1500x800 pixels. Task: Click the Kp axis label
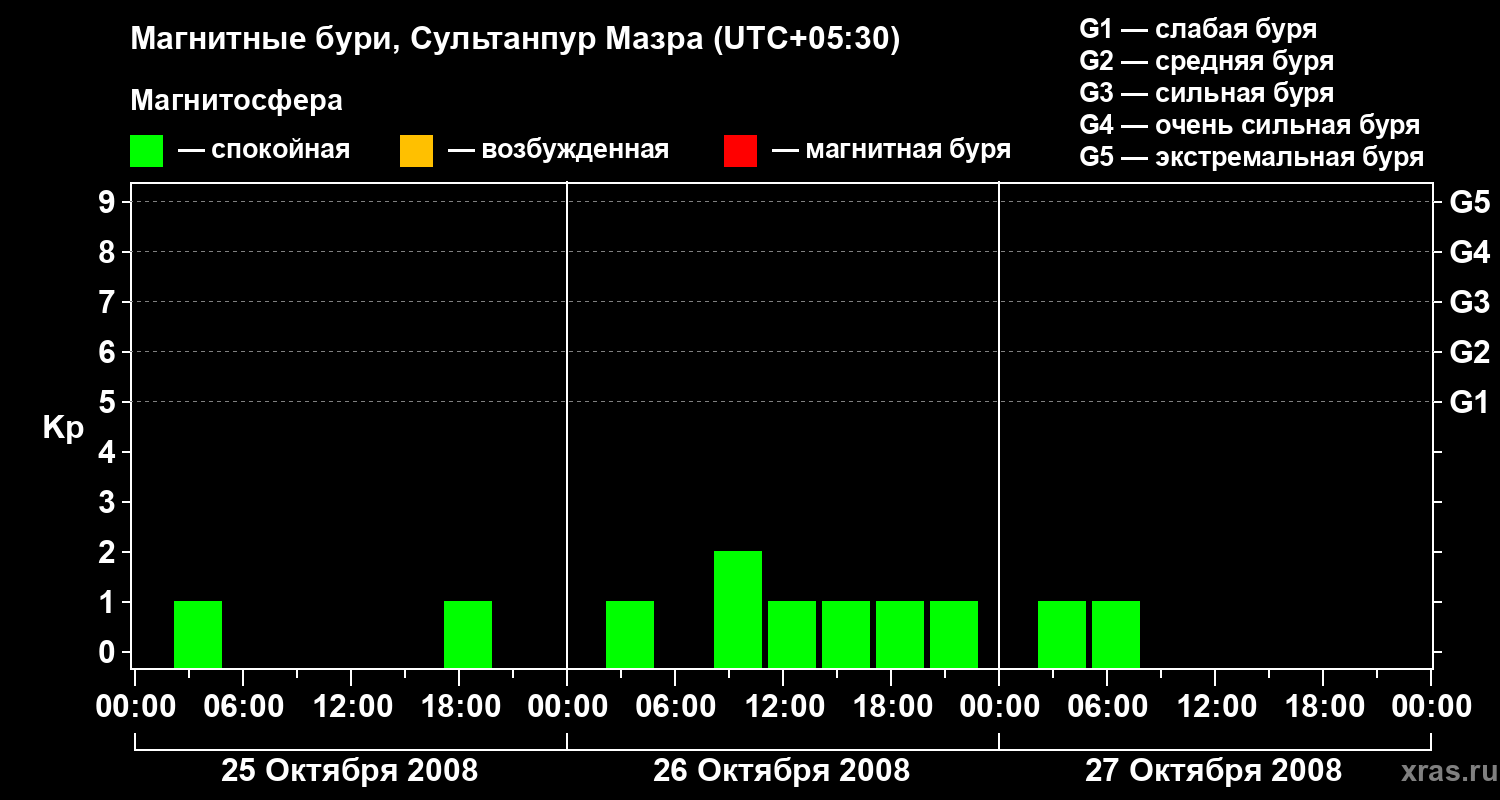[63, 428]
